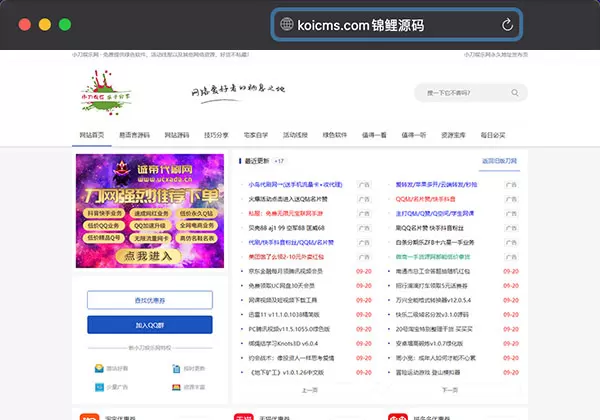The height and width of the screenshot is (420, 600).
Task: Click the 返回旧版刀网 link
Action: tap(499, 161)
